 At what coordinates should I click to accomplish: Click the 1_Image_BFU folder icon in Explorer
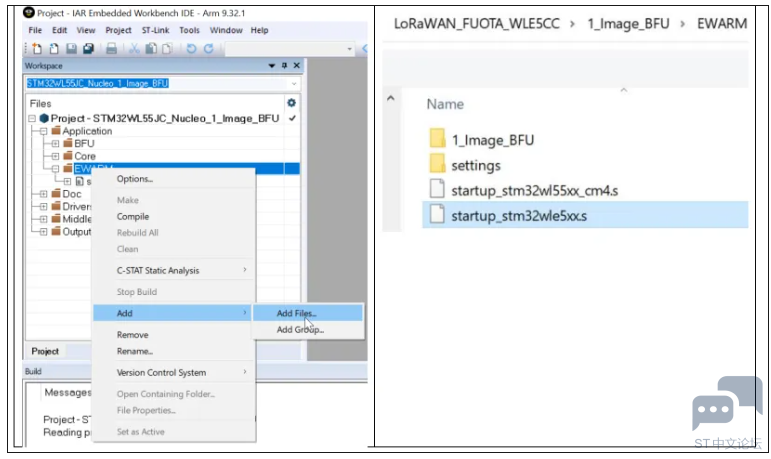437,138
